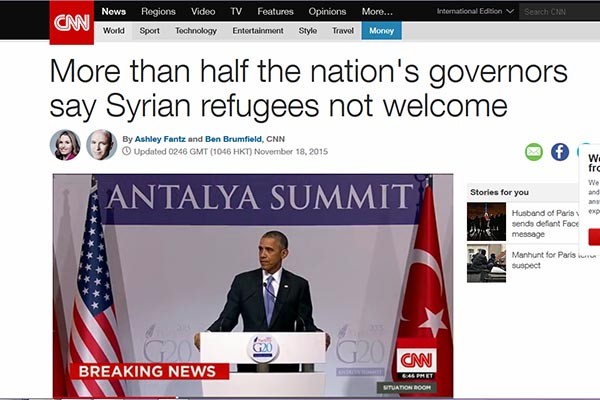Click the Search CNN input field
The image size is (600, 400).
pyautogui.click(x=559, y=12)
